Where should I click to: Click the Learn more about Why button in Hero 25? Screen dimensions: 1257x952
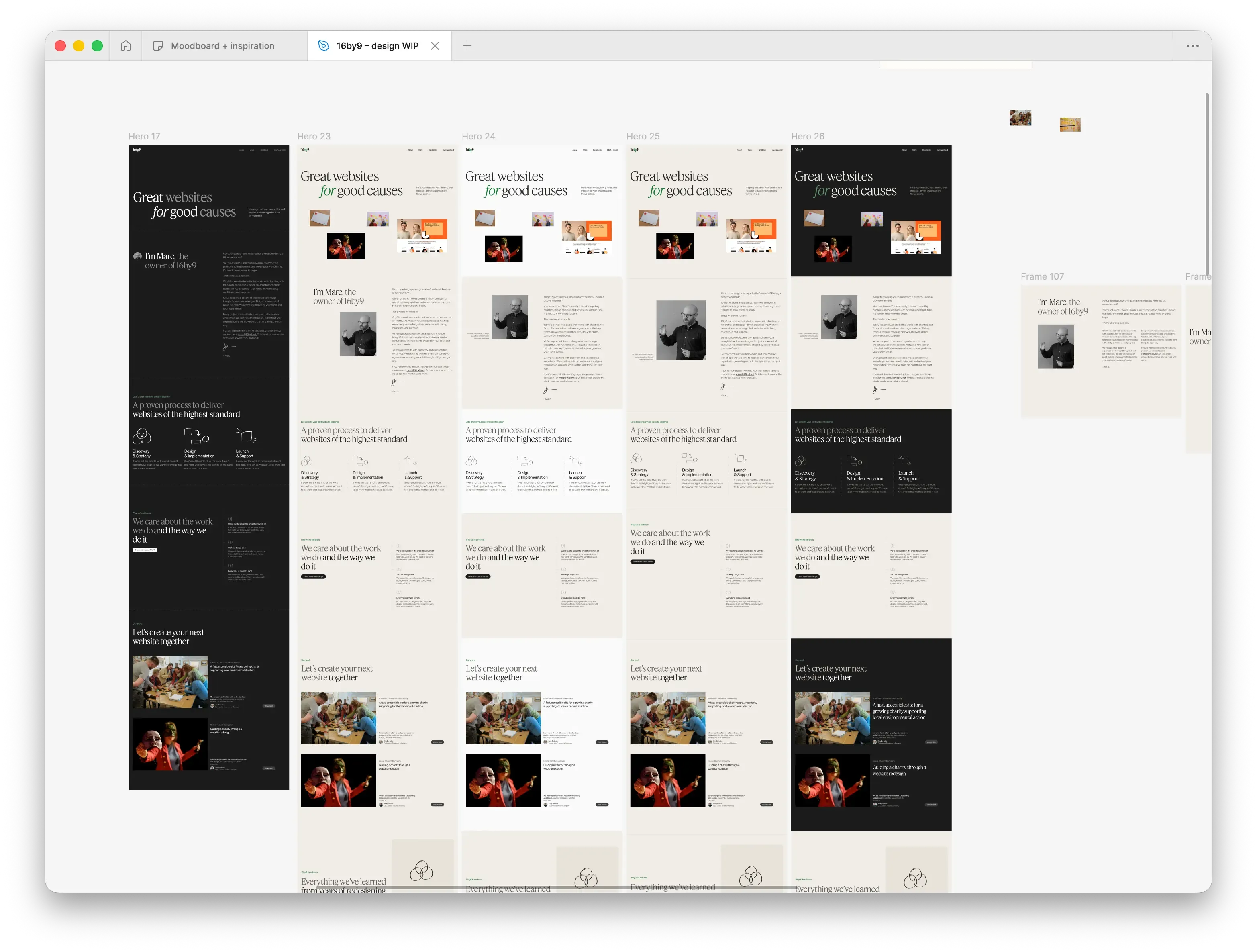tap(642, 561)
